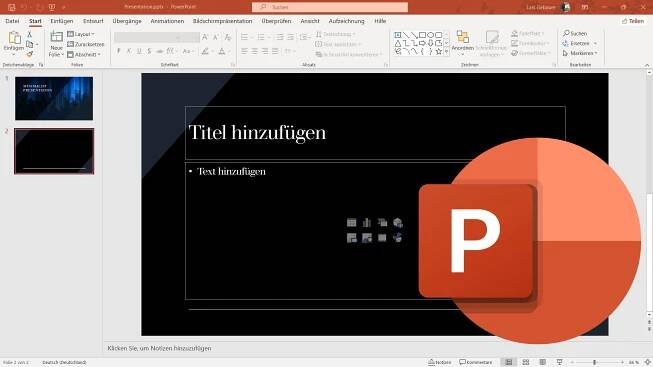Click the decrease indent icon

click(279, 37)
